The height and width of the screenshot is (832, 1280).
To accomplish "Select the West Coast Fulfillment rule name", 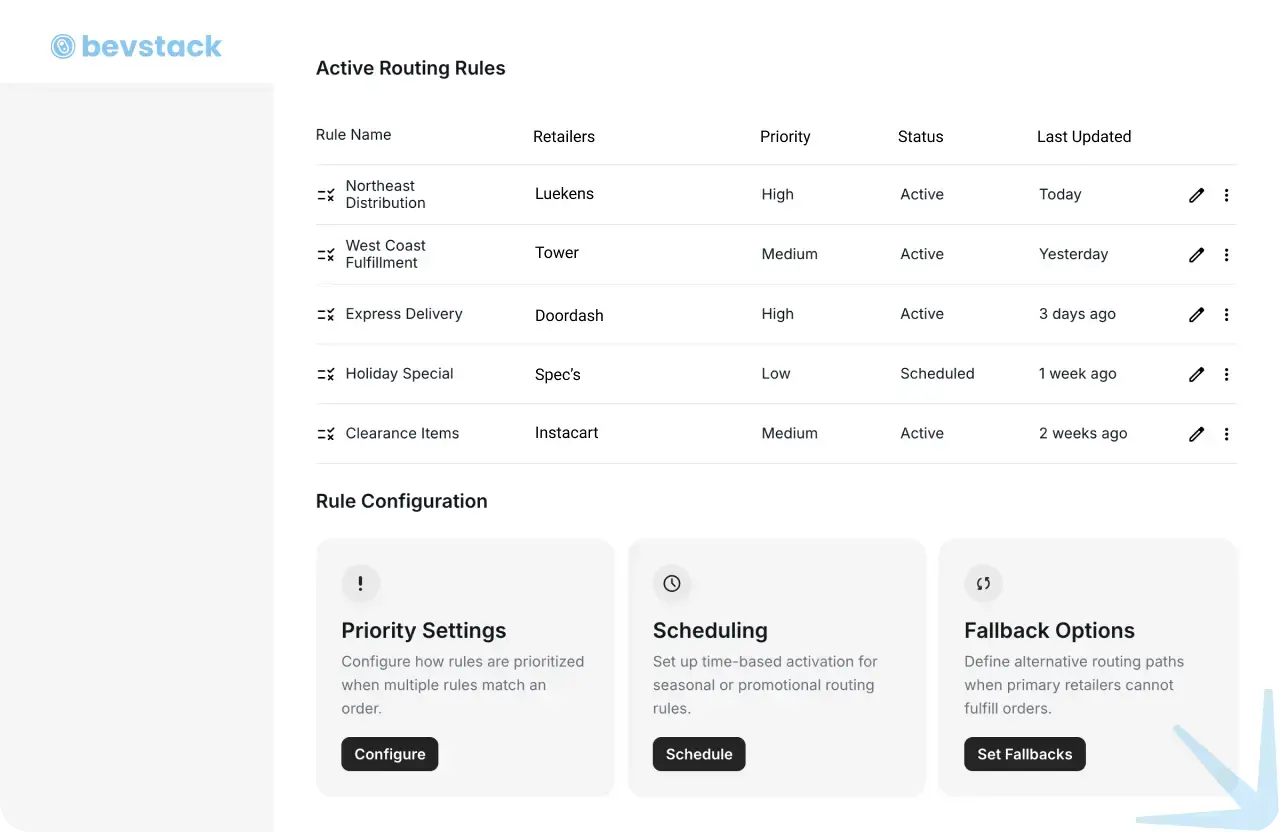I will (x=386, y=254).
